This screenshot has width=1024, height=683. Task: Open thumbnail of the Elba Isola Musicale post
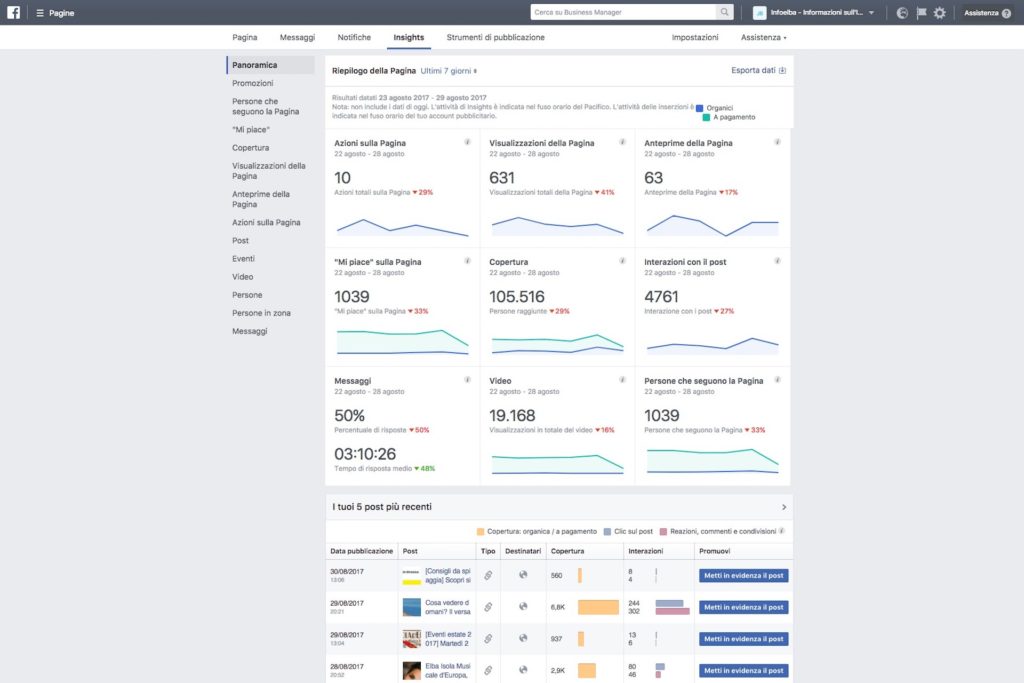pos(411,671)
